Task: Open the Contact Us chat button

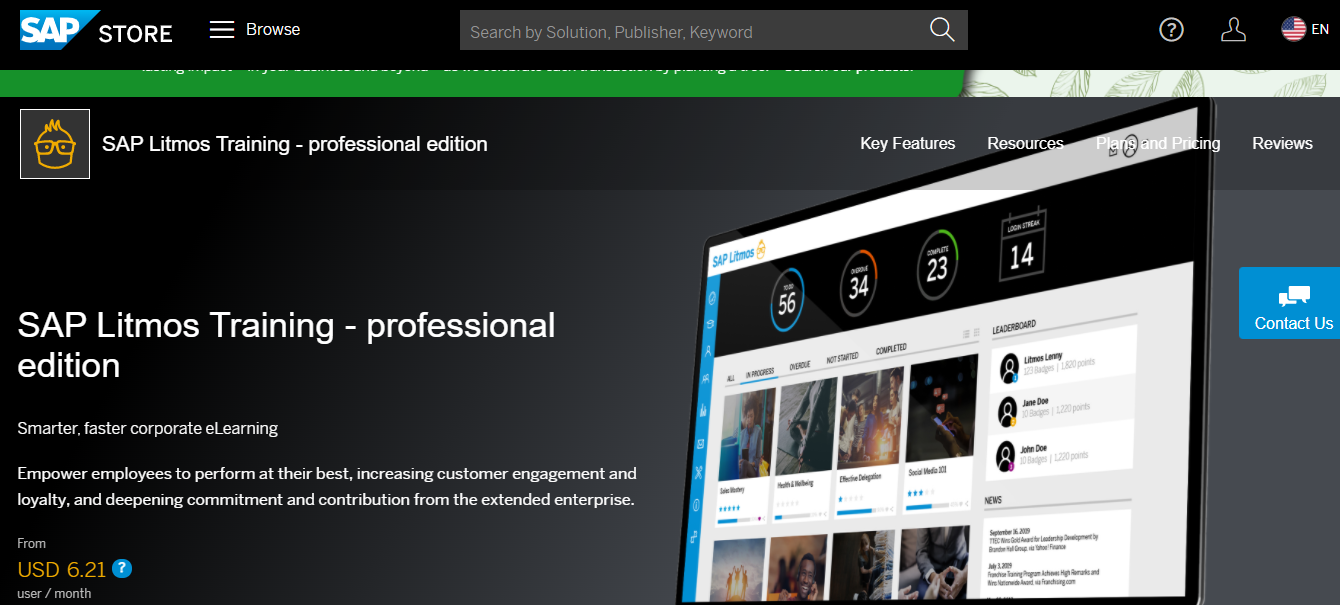Action: coord(1291,303)
